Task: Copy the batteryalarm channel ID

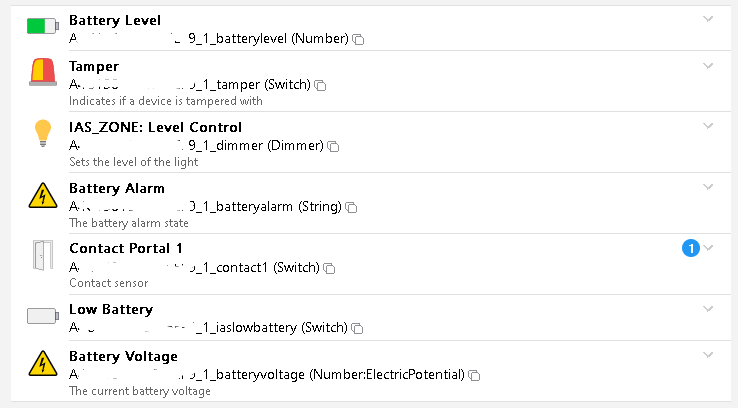Action: (350, 208)
